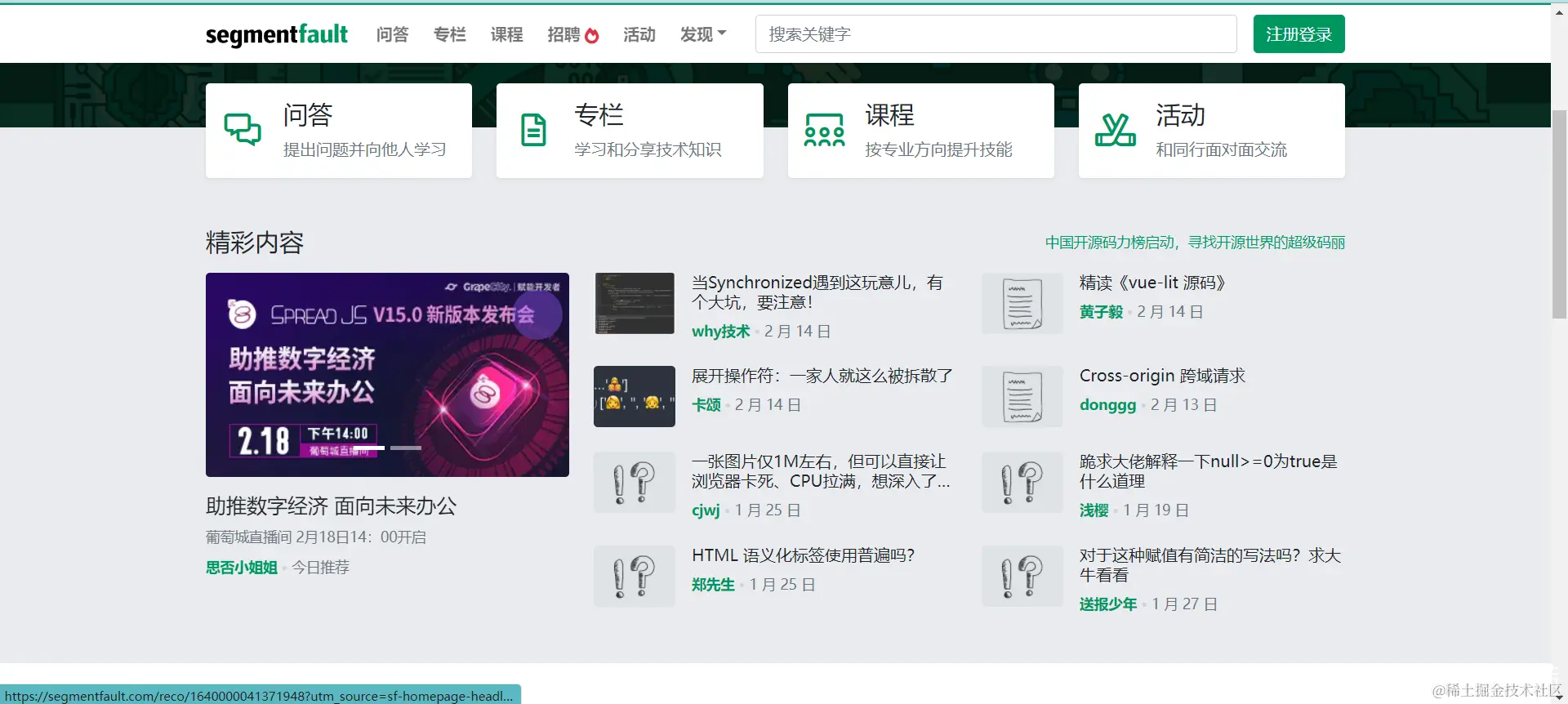
Task: Click document icon beside Cross-origin 跨域请求
Action: [x=1022, y=396]
